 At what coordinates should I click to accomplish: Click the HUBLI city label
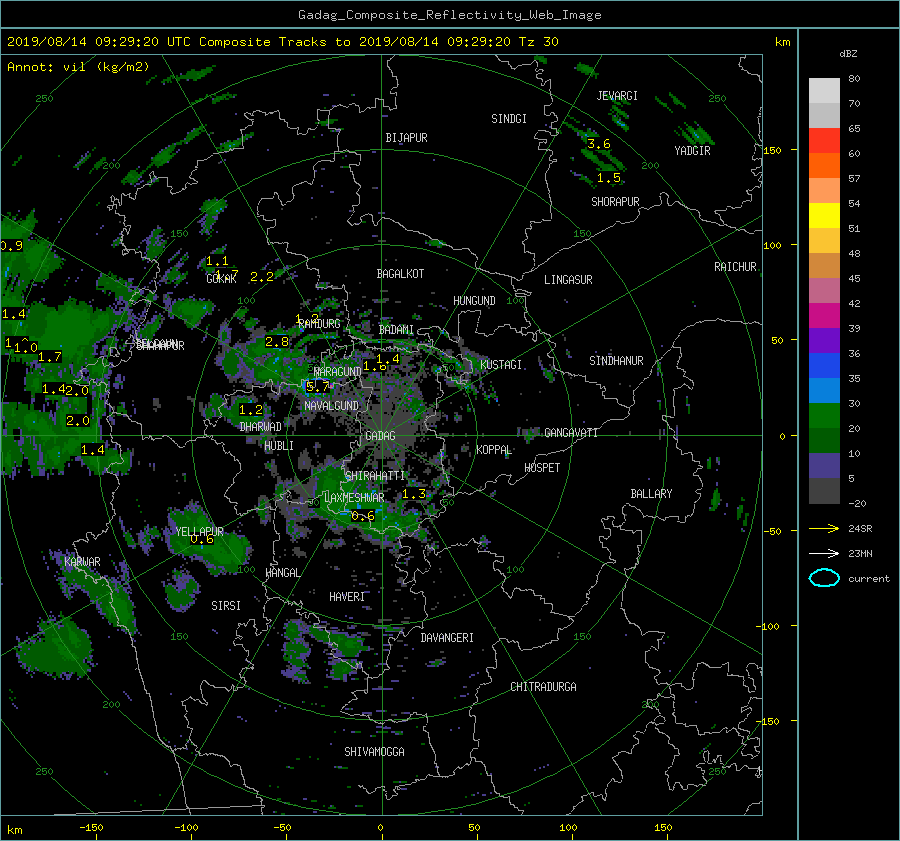(278, 445)
